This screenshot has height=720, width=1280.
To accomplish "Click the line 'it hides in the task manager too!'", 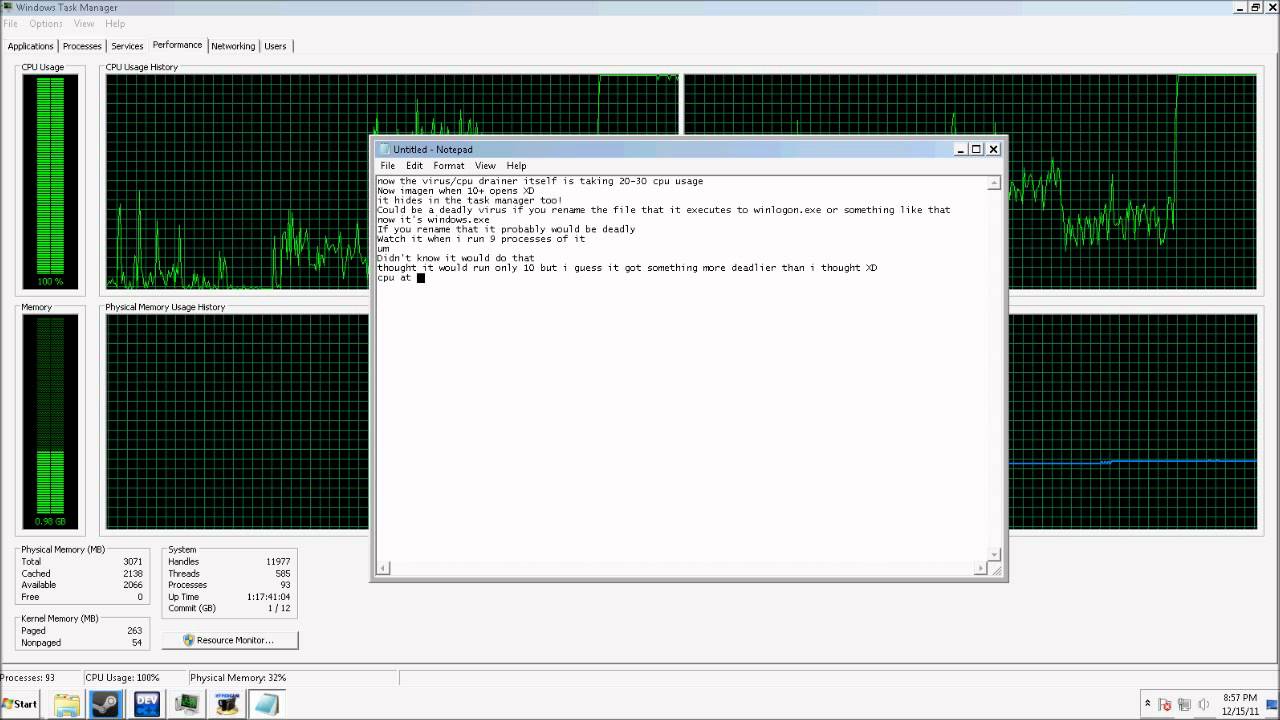I will (469, 201).
